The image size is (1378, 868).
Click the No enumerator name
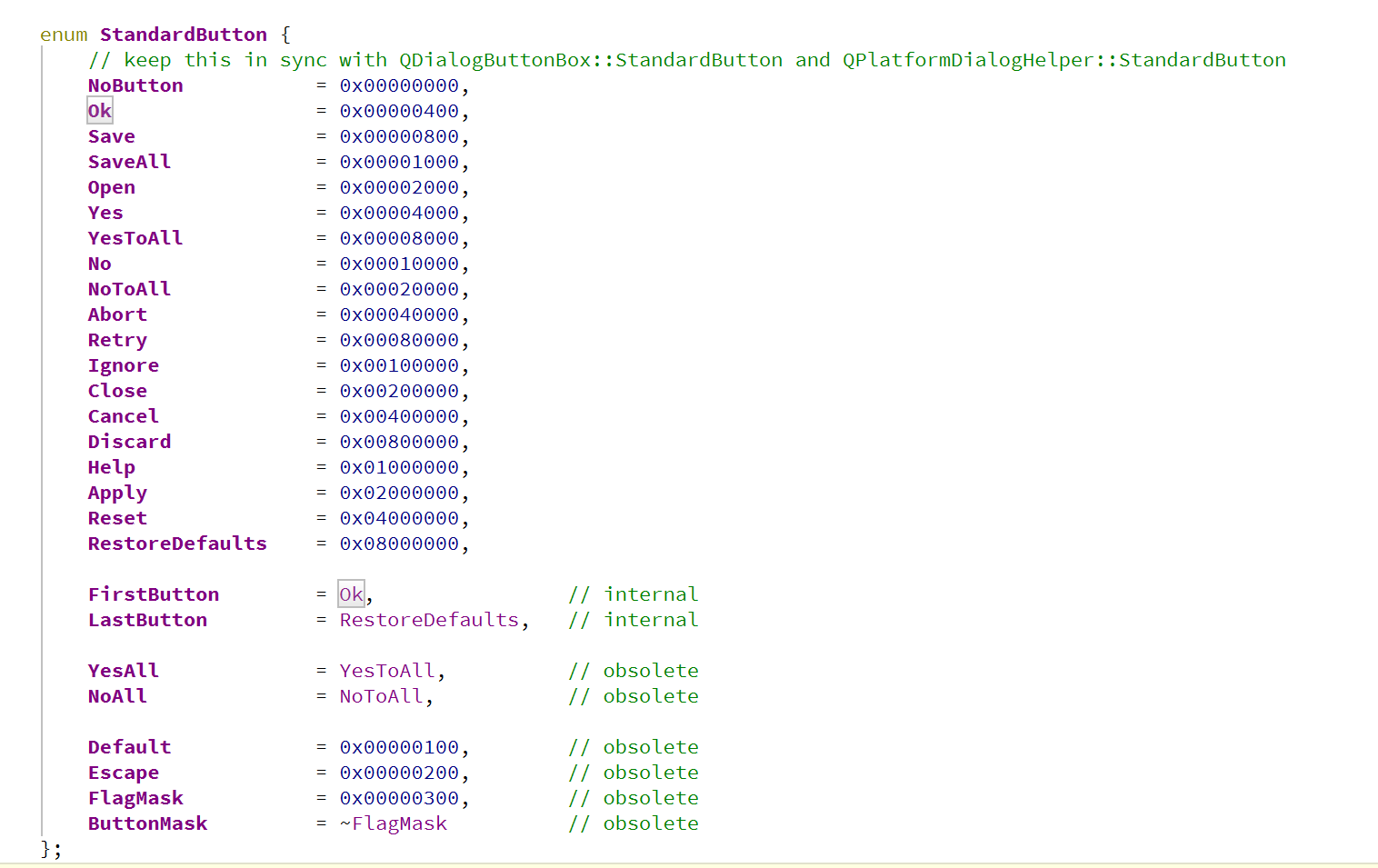[x=100, y=264]
